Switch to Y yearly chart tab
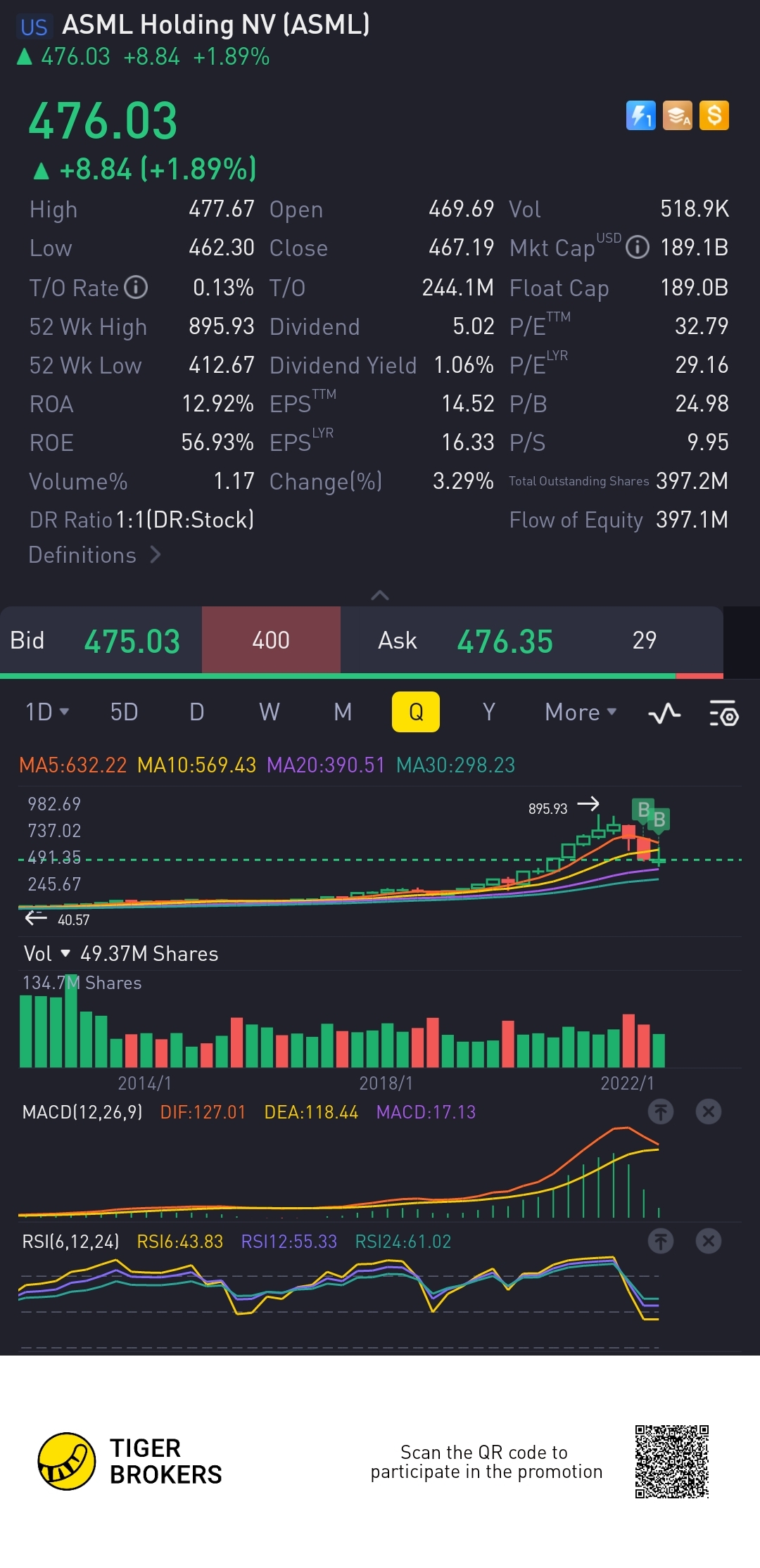The width and height of the screenshot is (760, 1568). [488, 712]
